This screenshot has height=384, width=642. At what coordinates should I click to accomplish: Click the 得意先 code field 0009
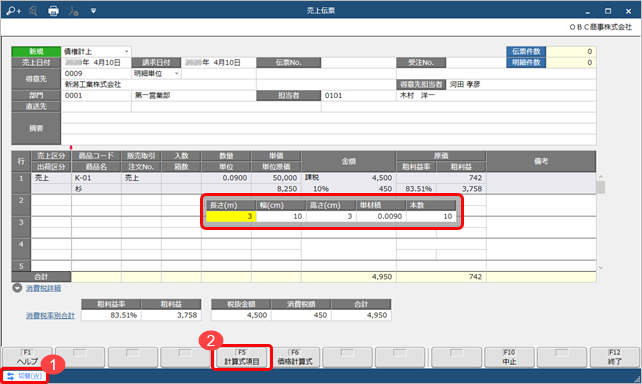click(96, 74)
